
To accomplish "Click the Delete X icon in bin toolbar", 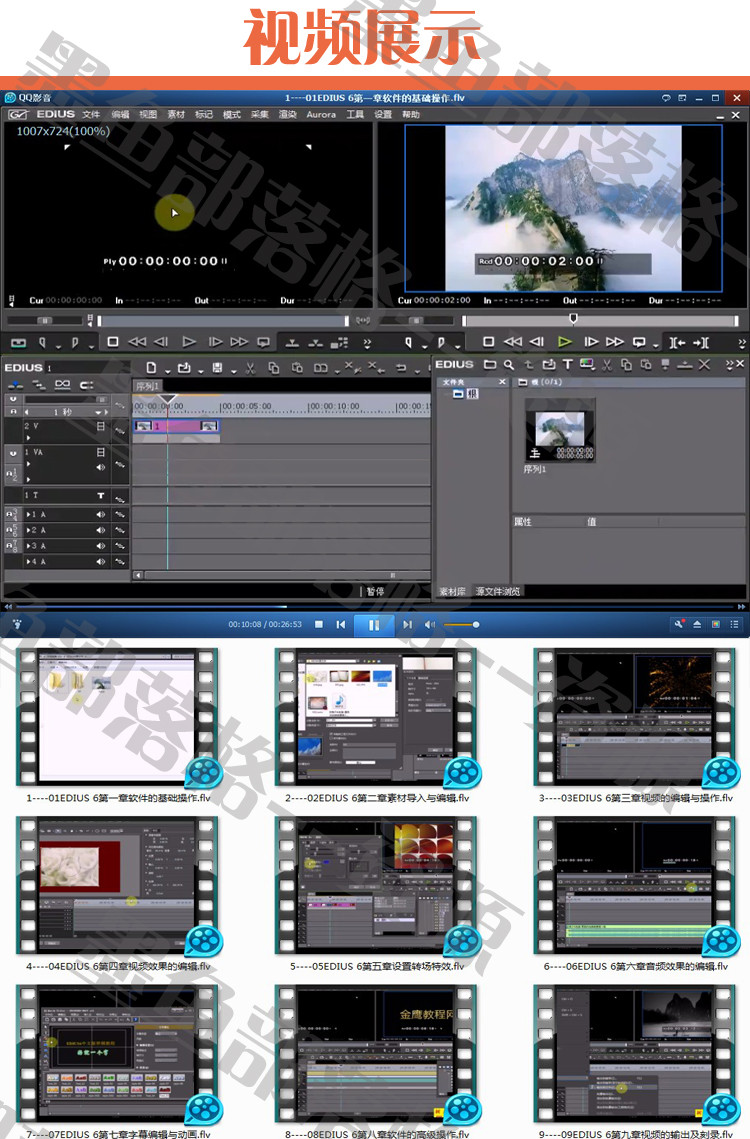I will coord(704,365).
